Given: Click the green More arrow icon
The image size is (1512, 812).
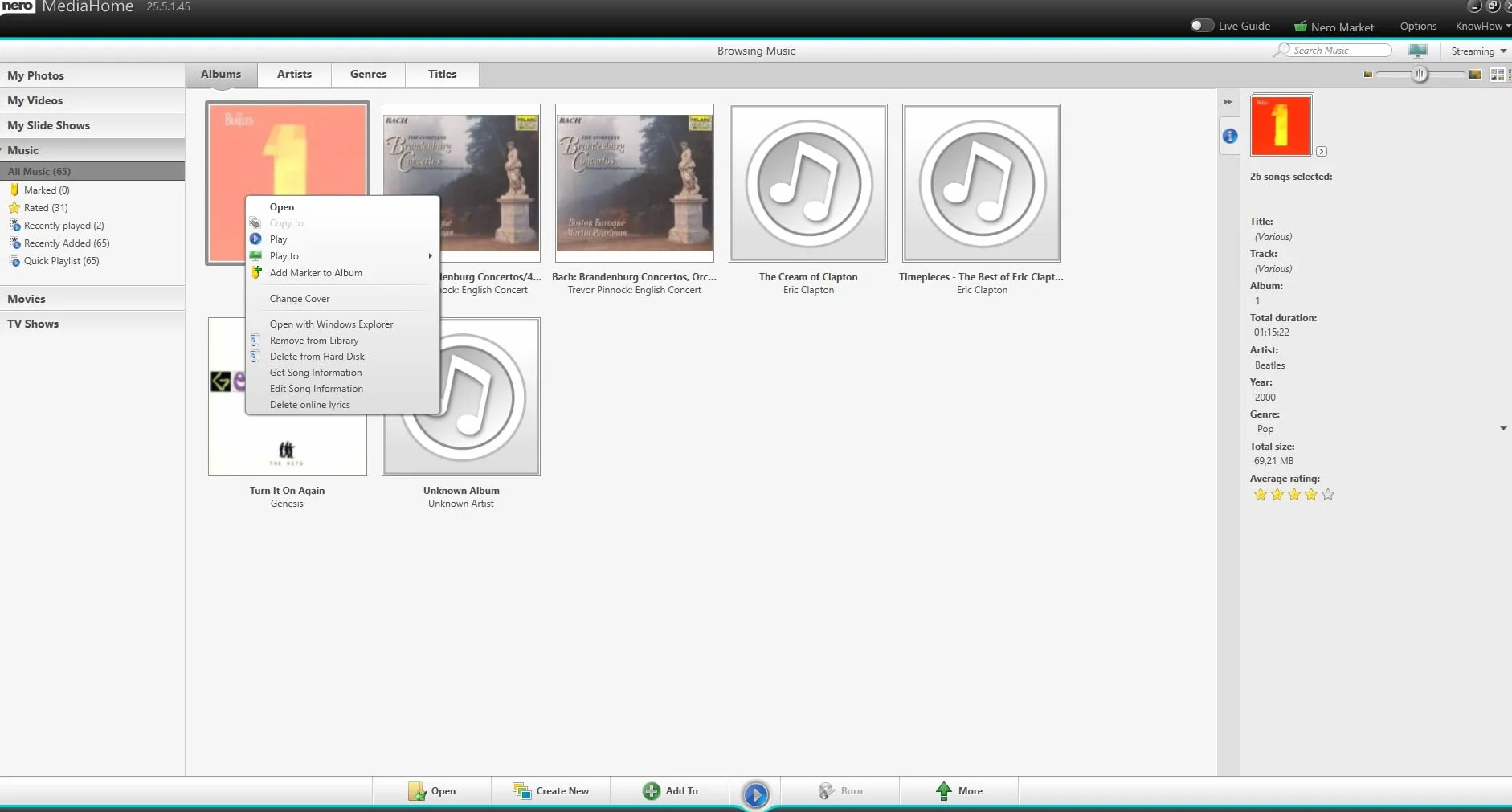Looking at the screenshot, I should click(944, 791).
